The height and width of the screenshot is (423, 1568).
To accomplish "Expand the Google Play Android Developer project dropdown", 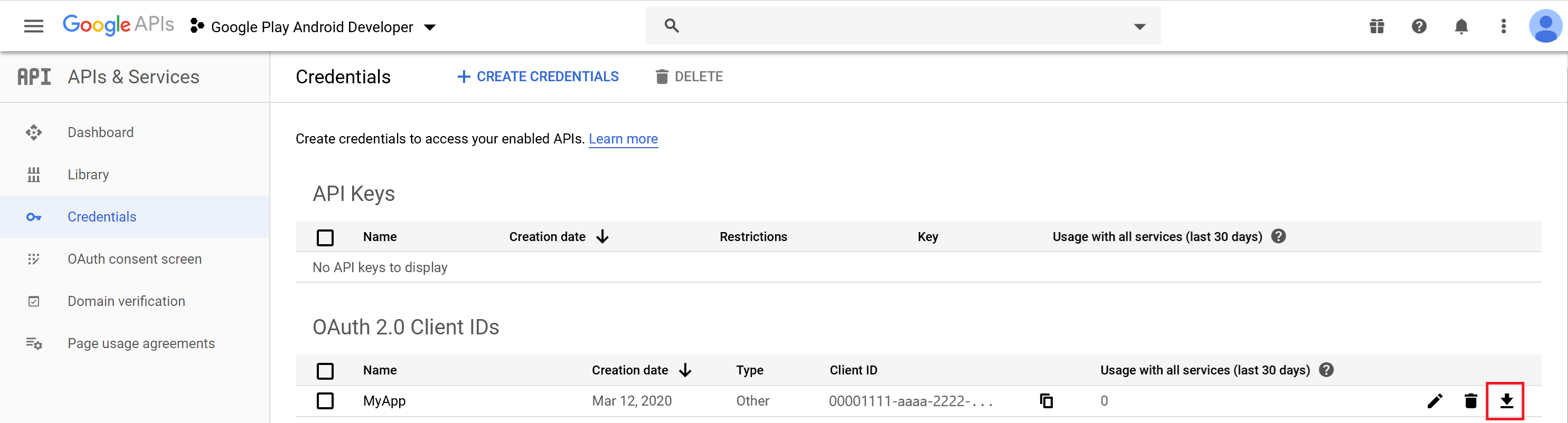I will coord(430,27).
